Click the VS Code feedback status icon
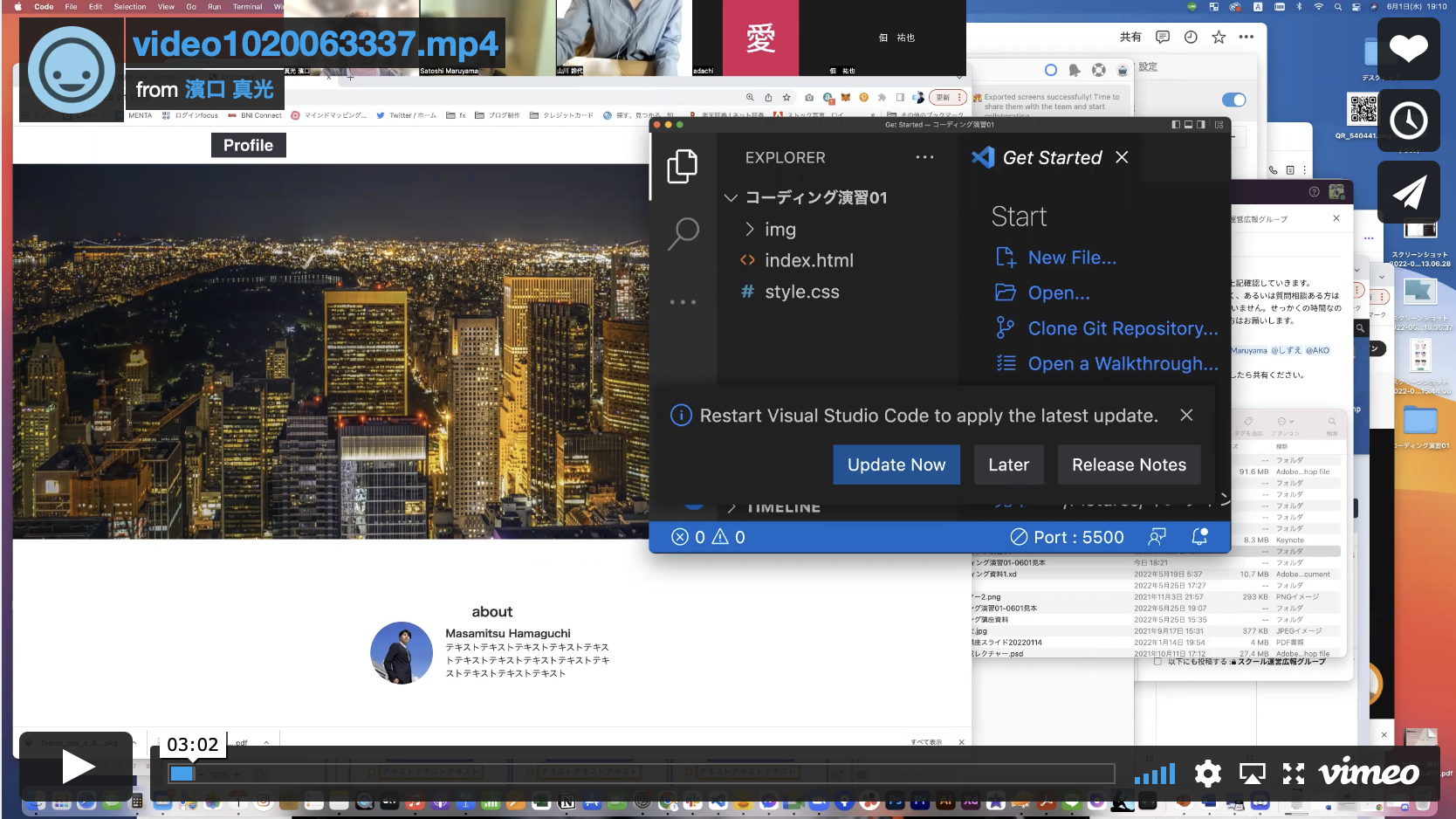 1157,536
